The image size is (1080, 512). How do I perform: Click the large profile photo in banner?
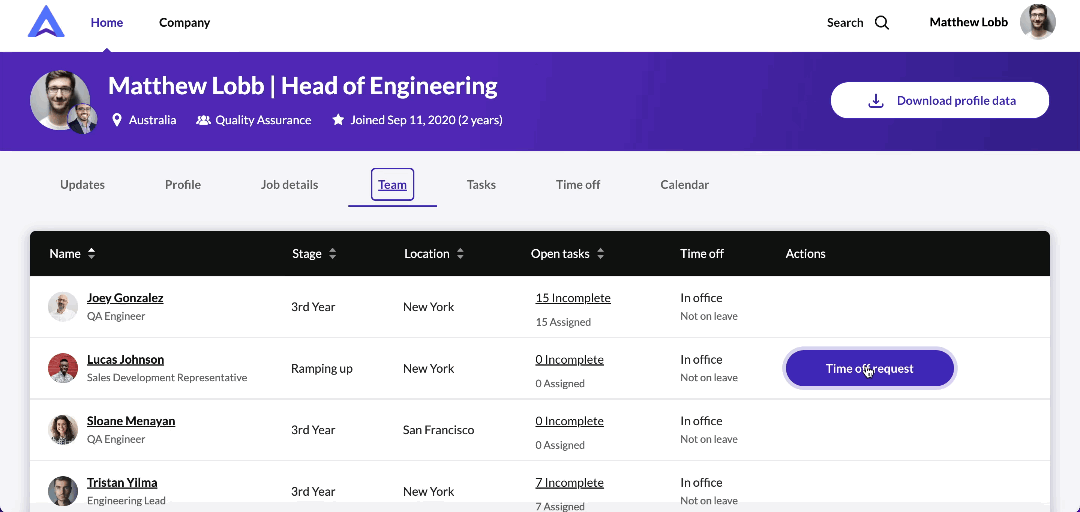(55, 100)
